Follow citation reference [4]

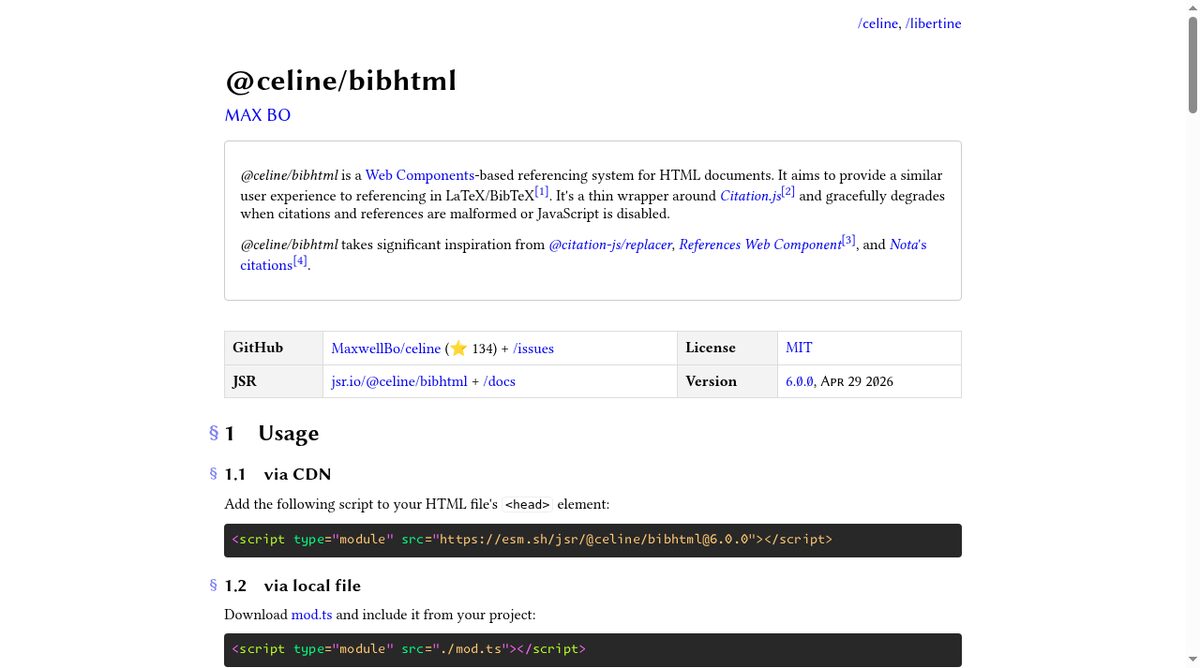pyautogui.click(x=301, y=260)
